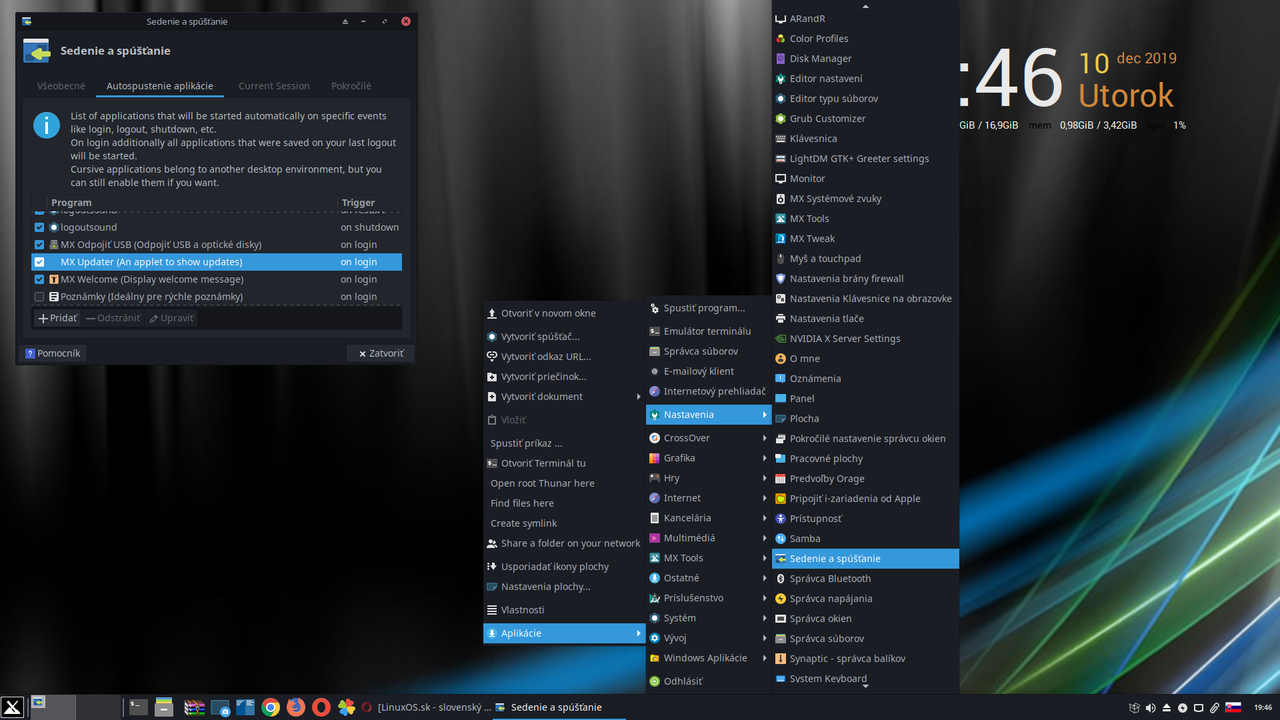Switch to LinuxOS.sk taskbar window button
Screen dimensions: 1280x720
[427, 707]
